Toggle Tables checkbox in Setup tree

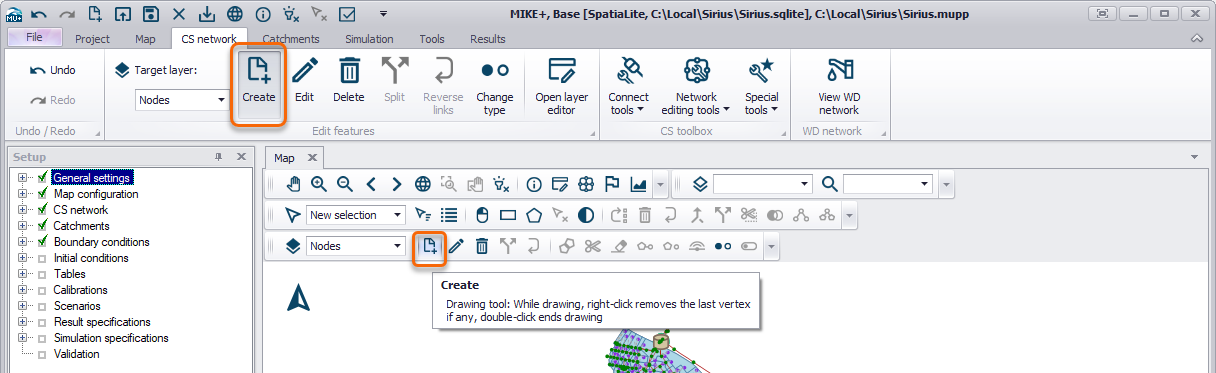(42, 274)
